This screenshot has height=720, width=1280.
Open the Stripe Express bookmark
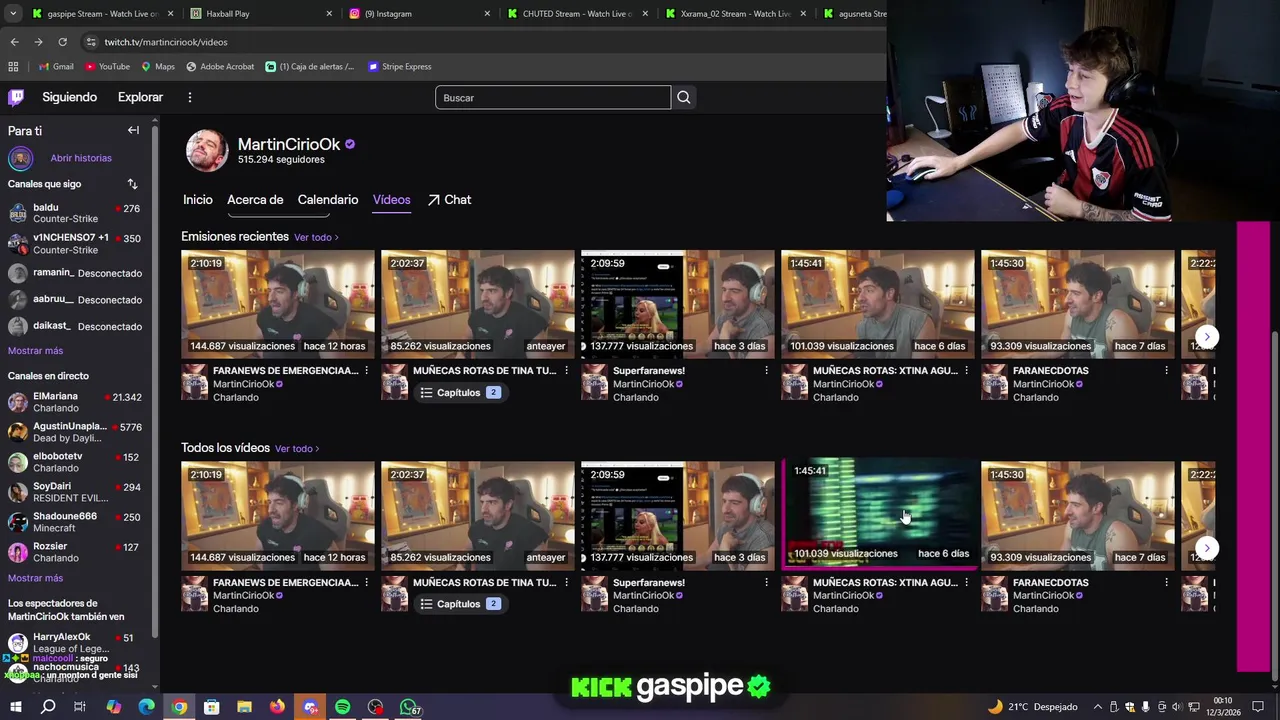pos(399,66)
